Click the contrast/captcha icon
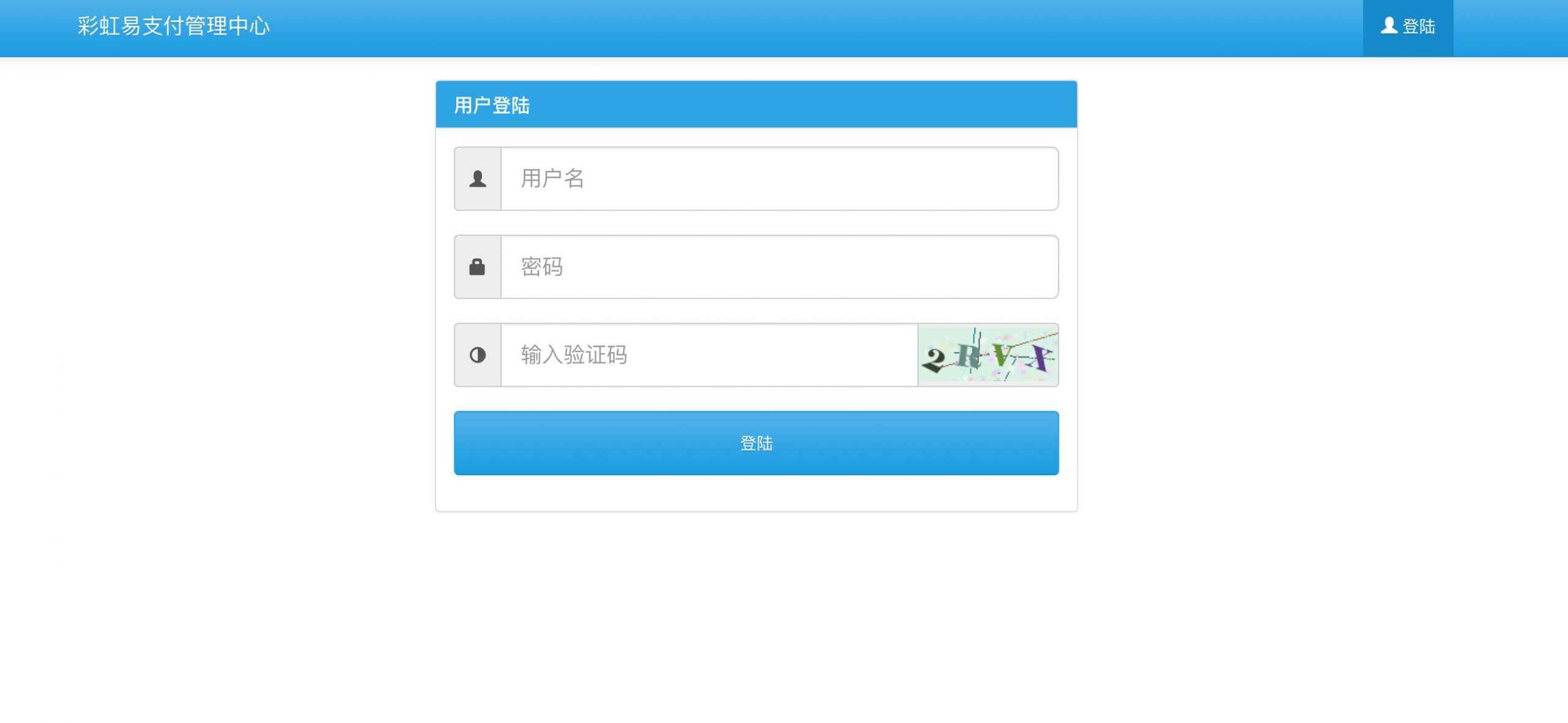The image size is (1568, 723). pos(477,355)
